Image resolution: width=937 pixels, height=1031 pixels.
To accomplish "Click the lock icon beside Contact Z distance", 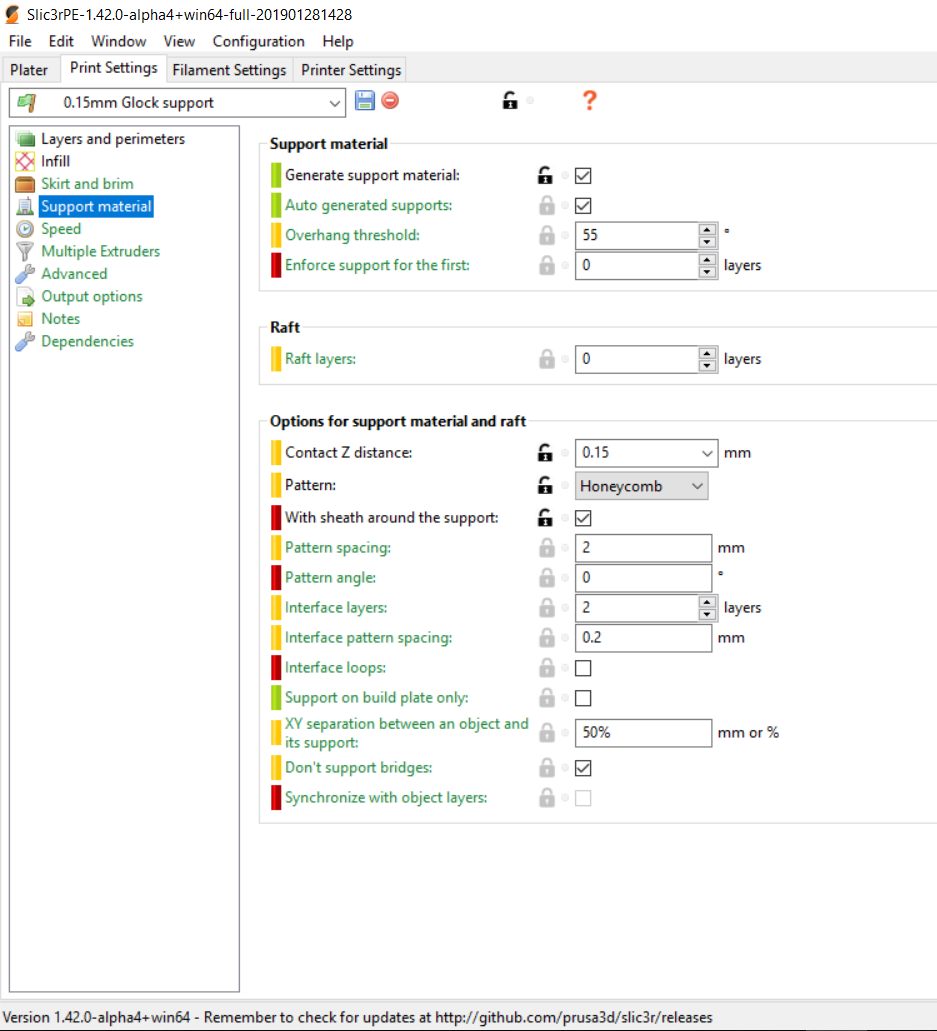I will coord(545,453).
